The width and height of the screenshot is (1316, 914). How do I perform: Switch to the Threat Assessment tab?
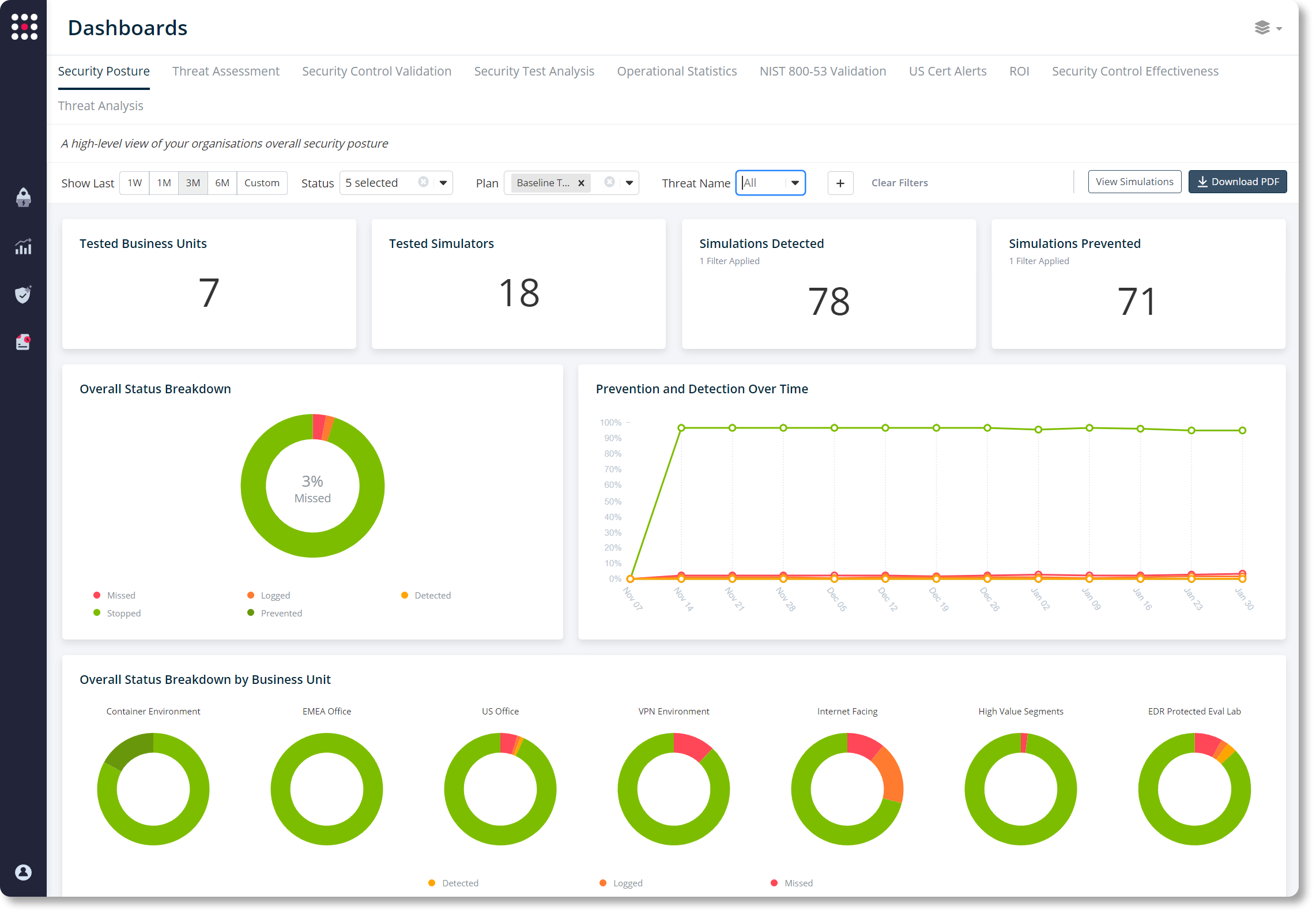[x=225, y=71]
